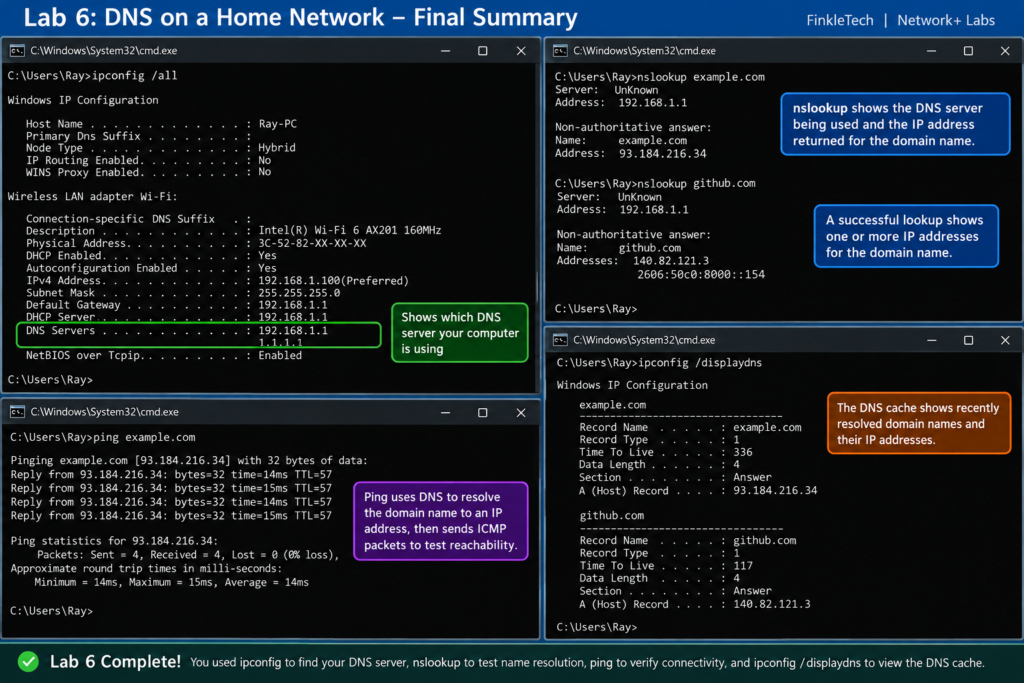The width and height of the screenshot is (1024, 683).
Task: Click the 'ipconfig /all' command line
Action: pyautogui.click(x=92, y=76)
